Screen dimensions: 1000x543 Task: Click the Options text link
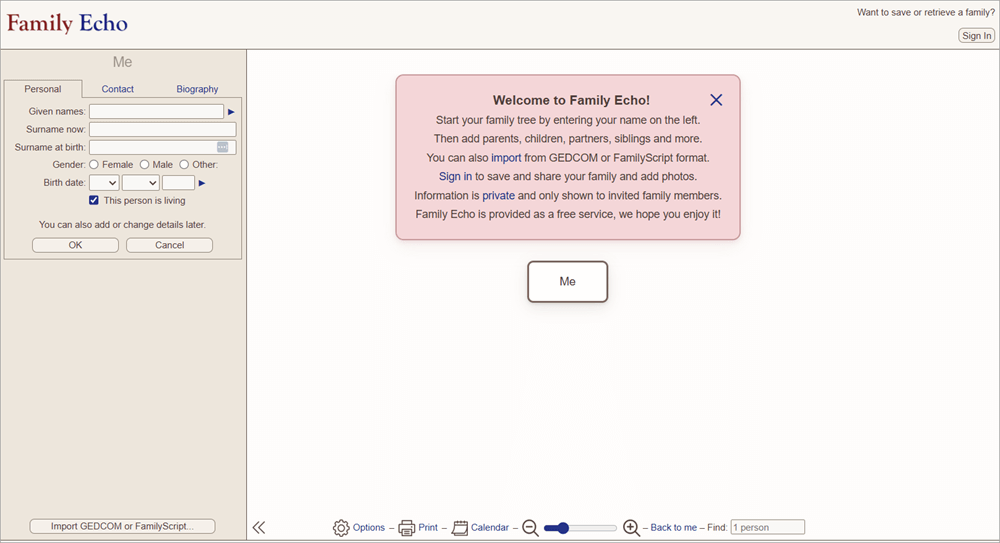pos(369,528)
